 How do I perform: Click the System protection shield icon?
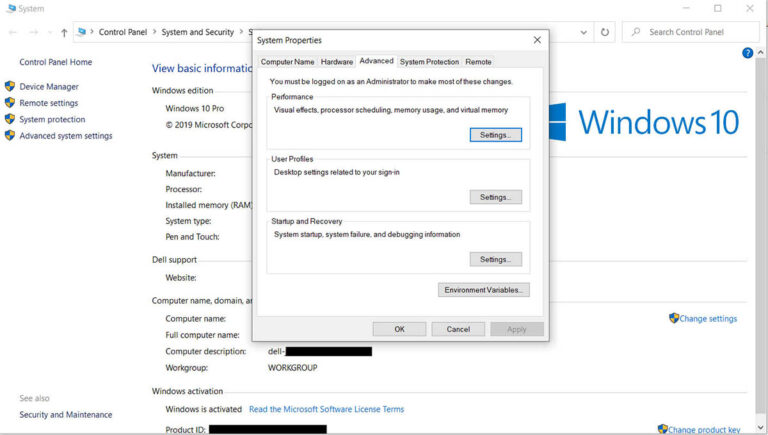10,119
